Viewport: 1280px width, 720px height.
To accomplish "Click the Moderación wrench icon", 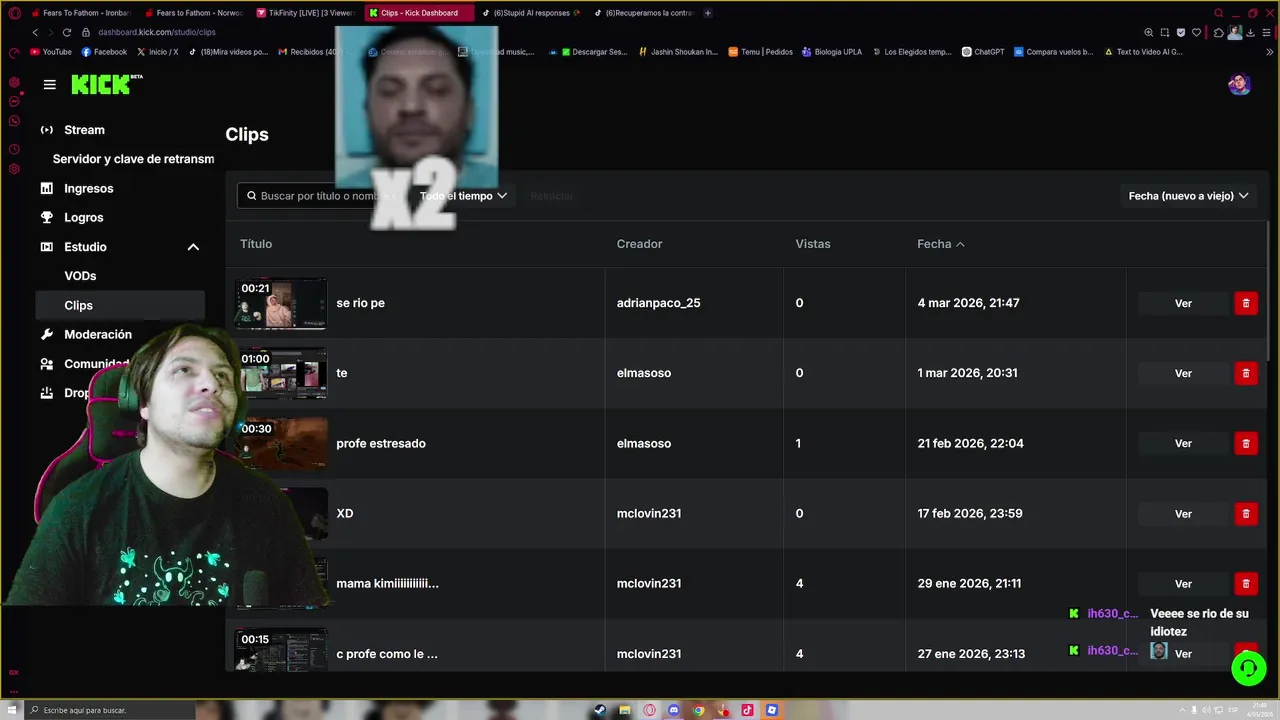I will tap(46, 334).
